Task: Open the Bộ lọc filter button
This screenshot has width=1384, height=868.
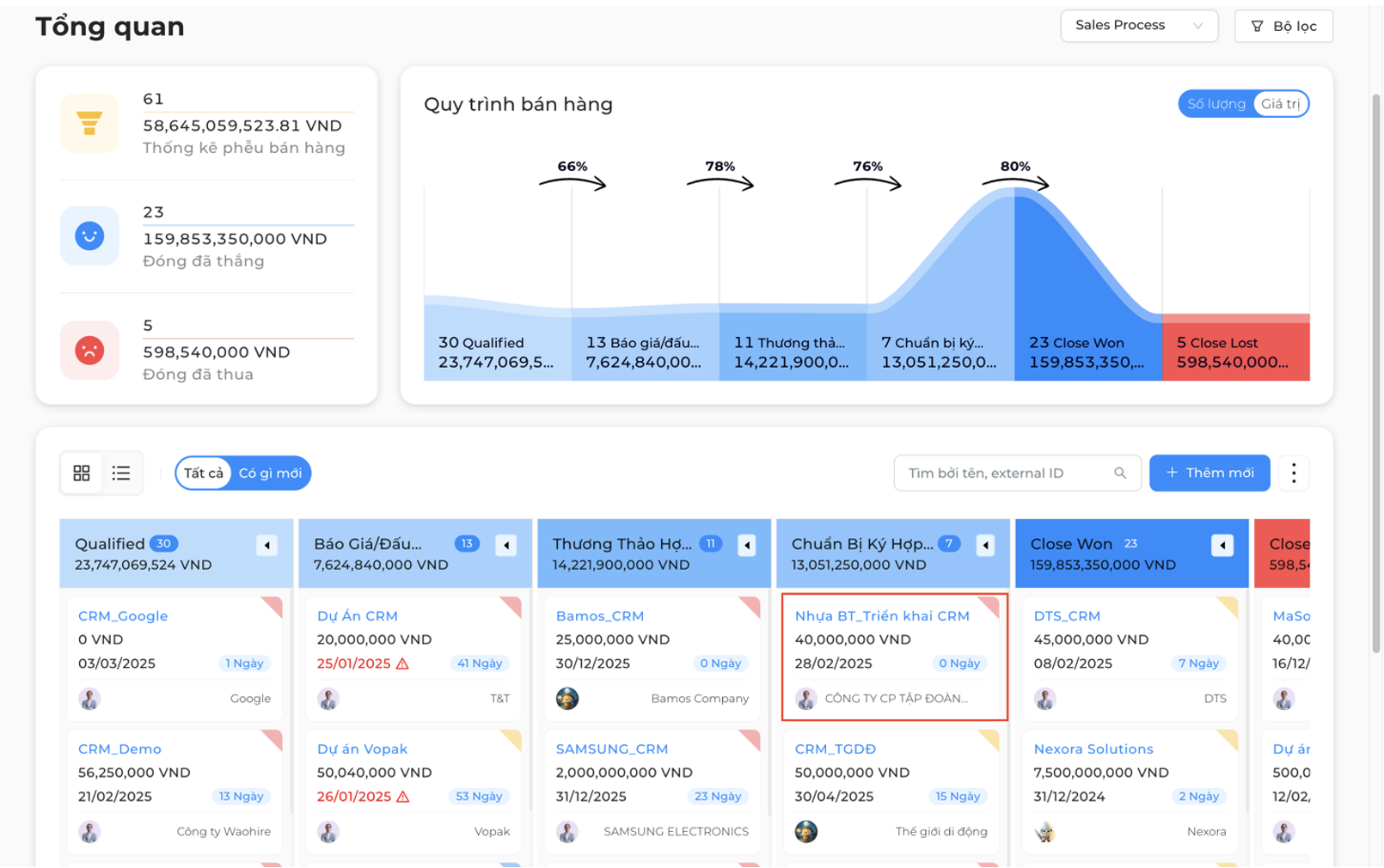Action: (1283, 26)
